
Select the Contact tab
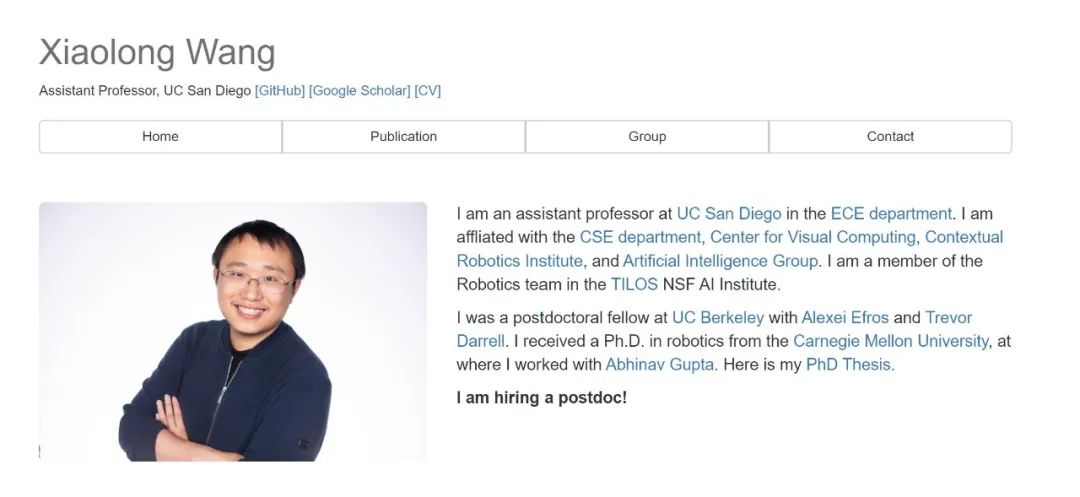click(x=891, y=136)
